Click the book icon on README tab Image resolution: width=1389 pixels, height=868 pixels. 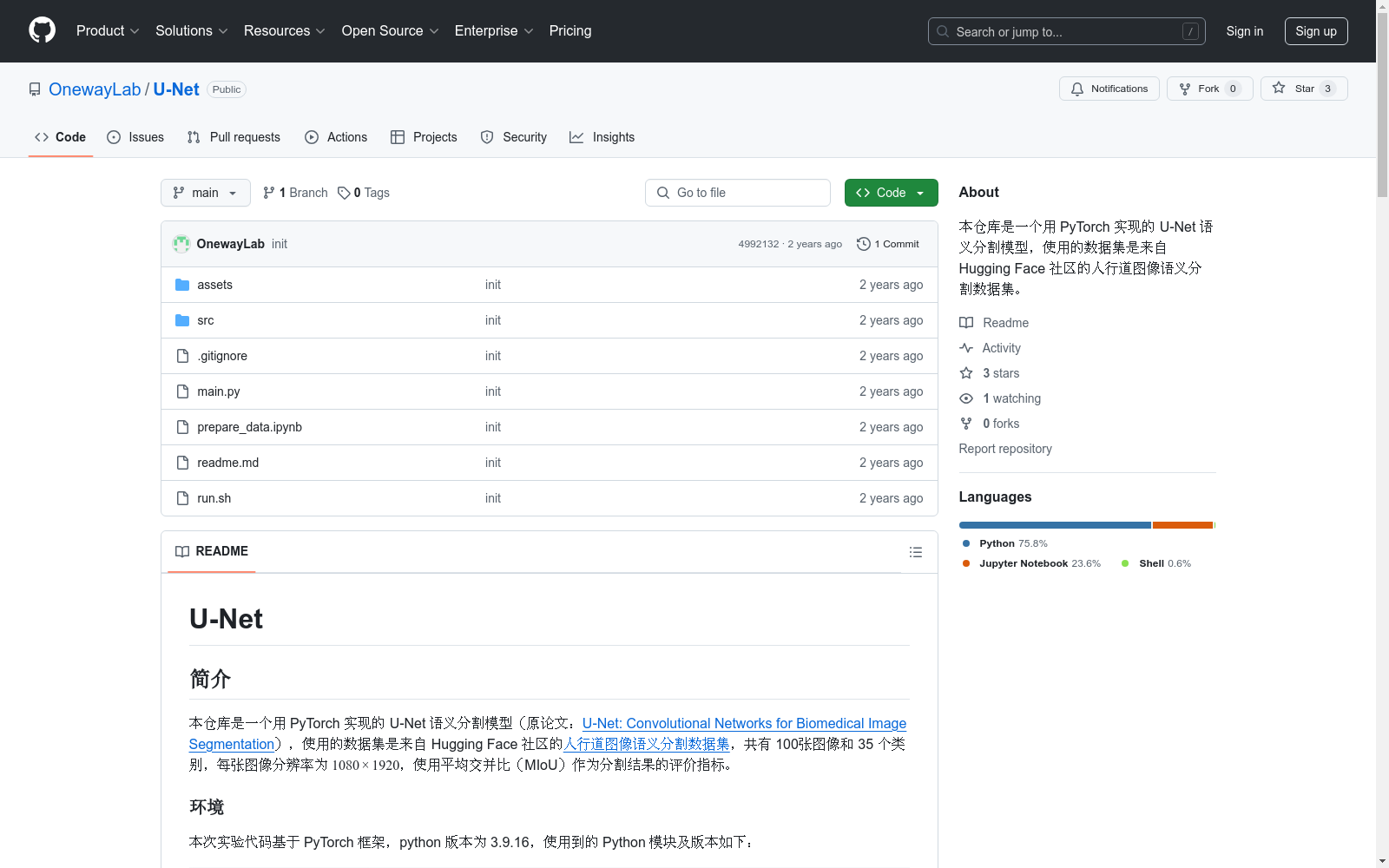click(182, 551)
